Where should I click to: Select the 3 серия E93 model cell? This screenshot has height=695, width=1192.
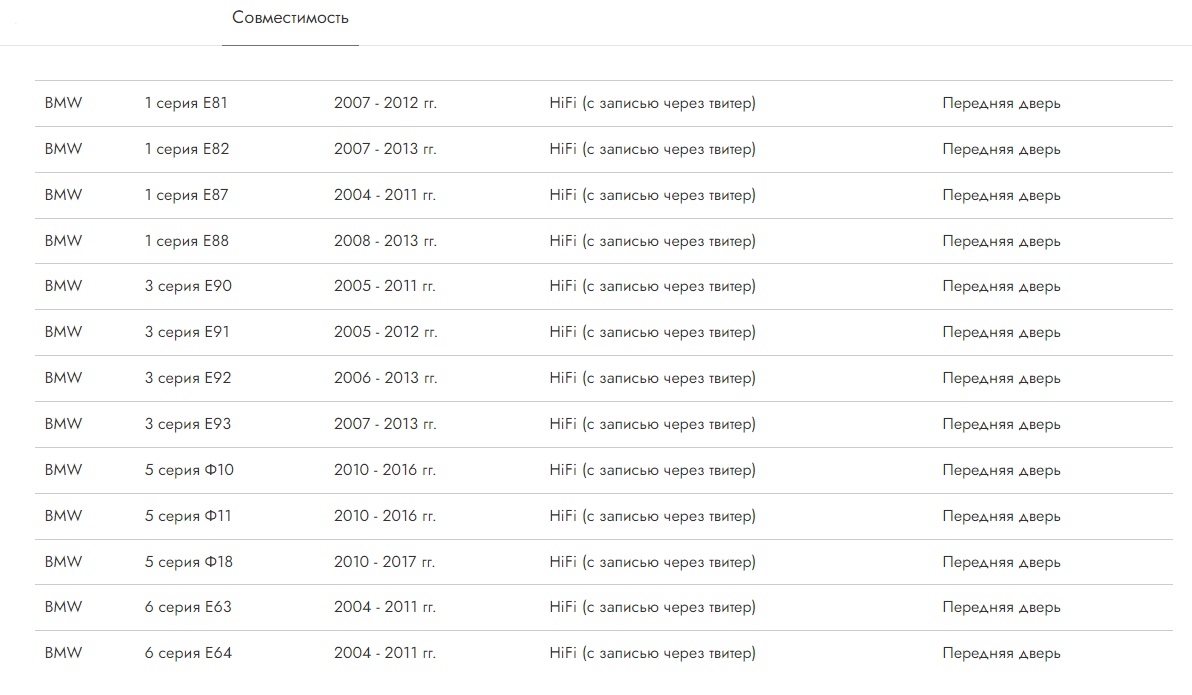pos(188,424)
